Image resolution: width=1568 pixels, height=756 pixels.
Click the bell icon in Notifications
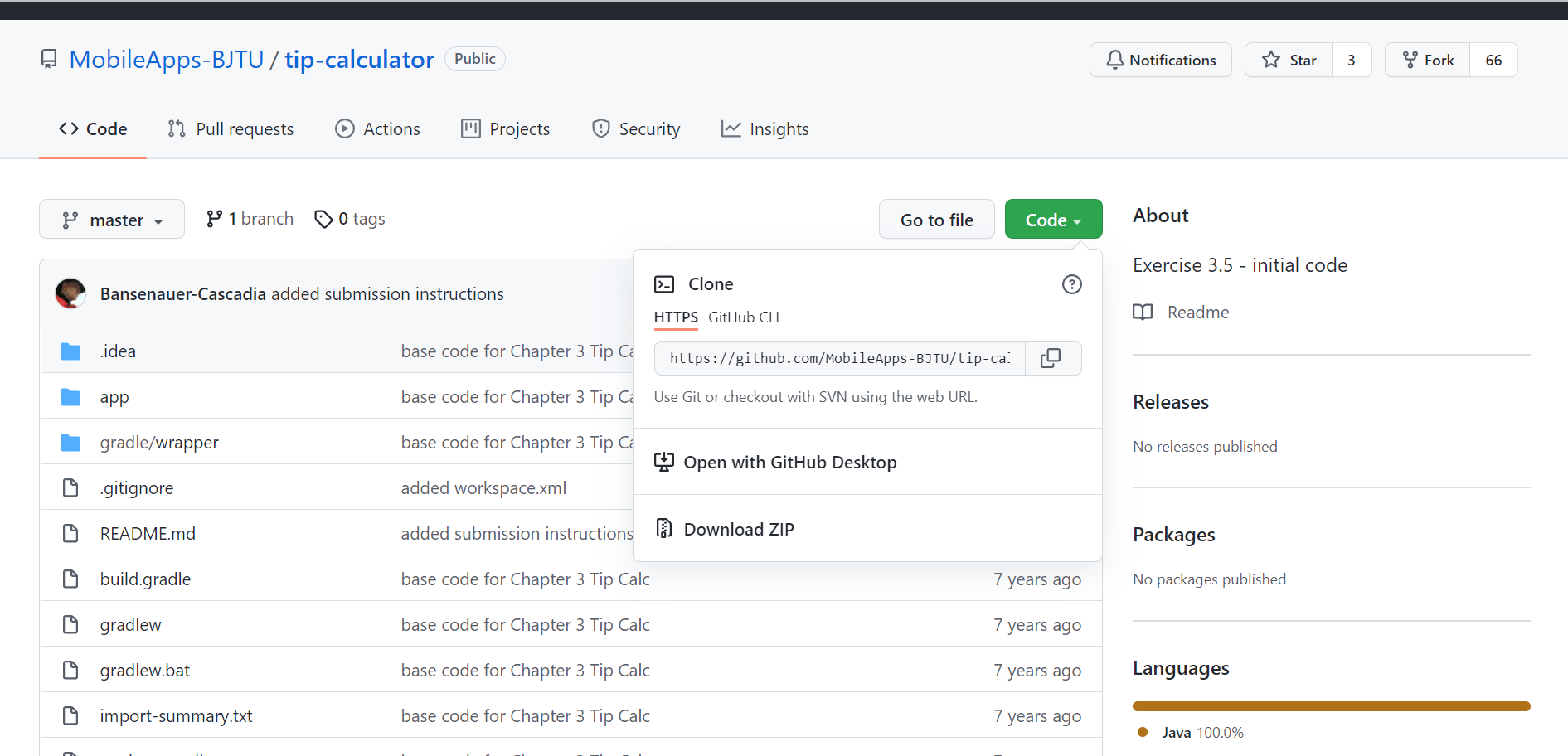1115,60
